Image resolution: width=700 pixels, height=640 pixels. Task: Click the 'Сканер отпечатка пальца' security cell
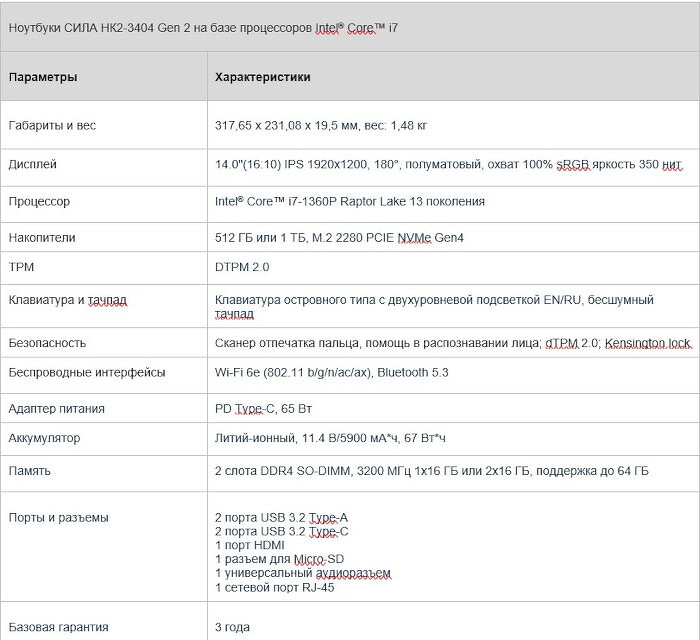coord(453,343)
